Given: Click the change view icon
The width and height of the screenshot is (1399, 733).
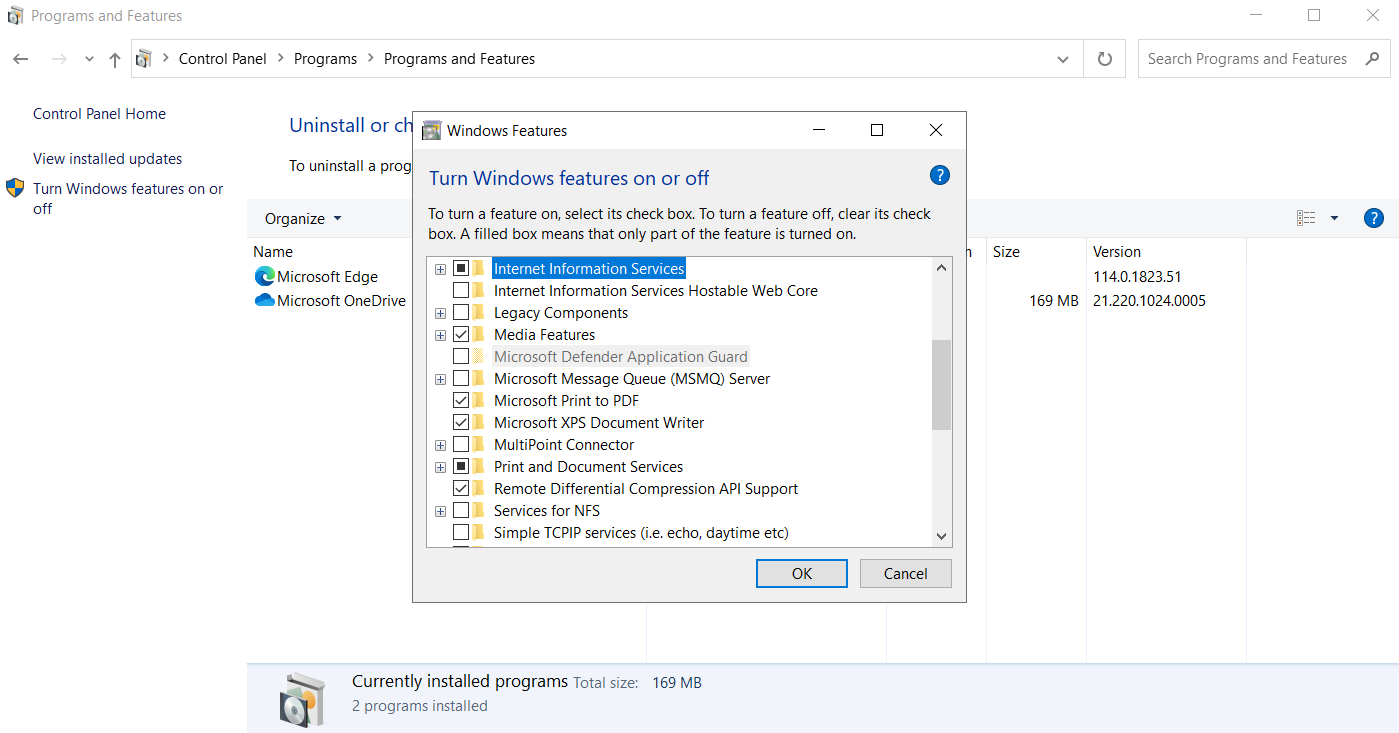Looking at the screenshot, I should 1306,218.
